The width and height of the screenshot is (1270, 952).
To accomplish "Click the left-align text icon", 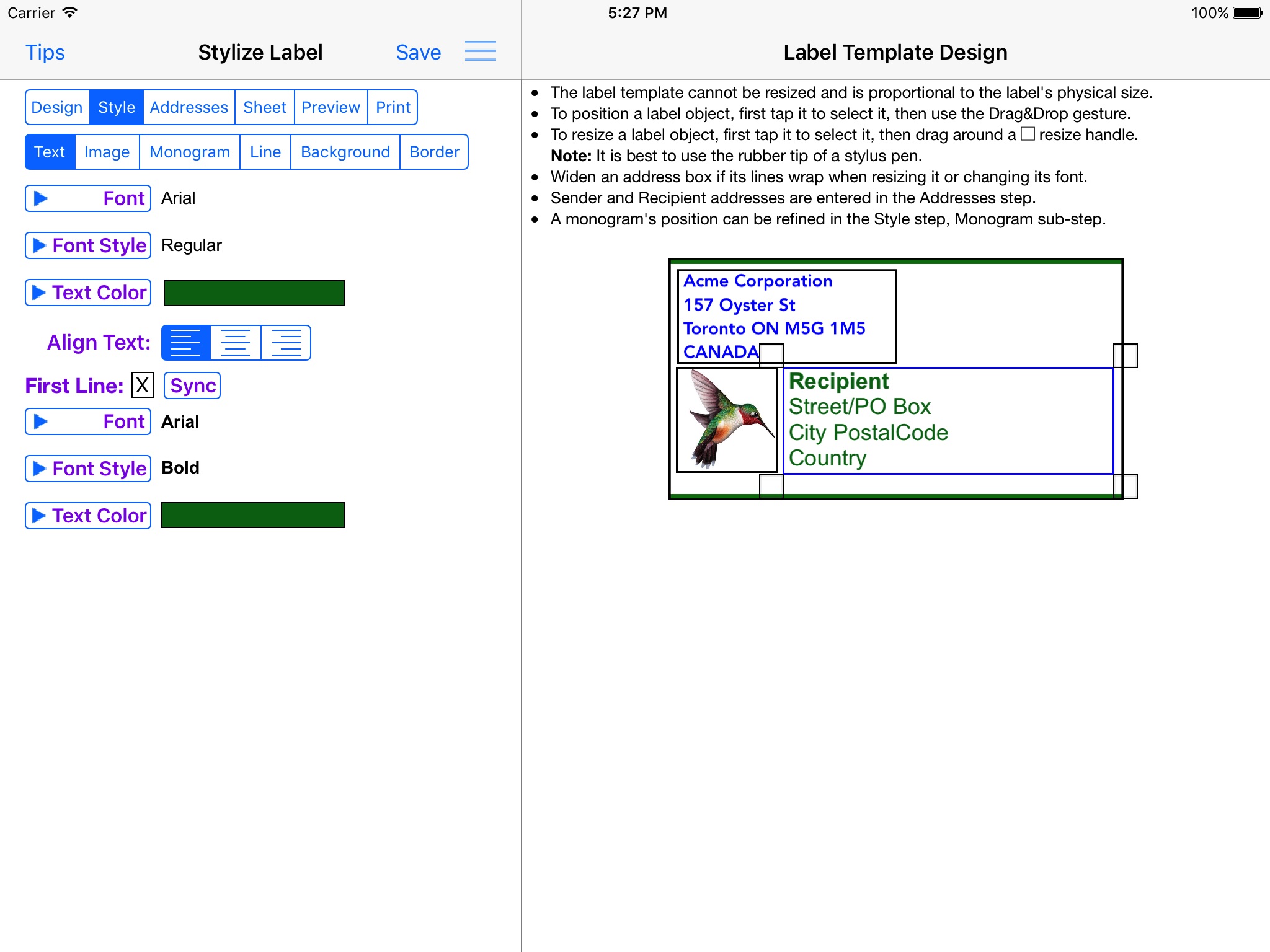I will pyautogui.click(x=187, y=341).
